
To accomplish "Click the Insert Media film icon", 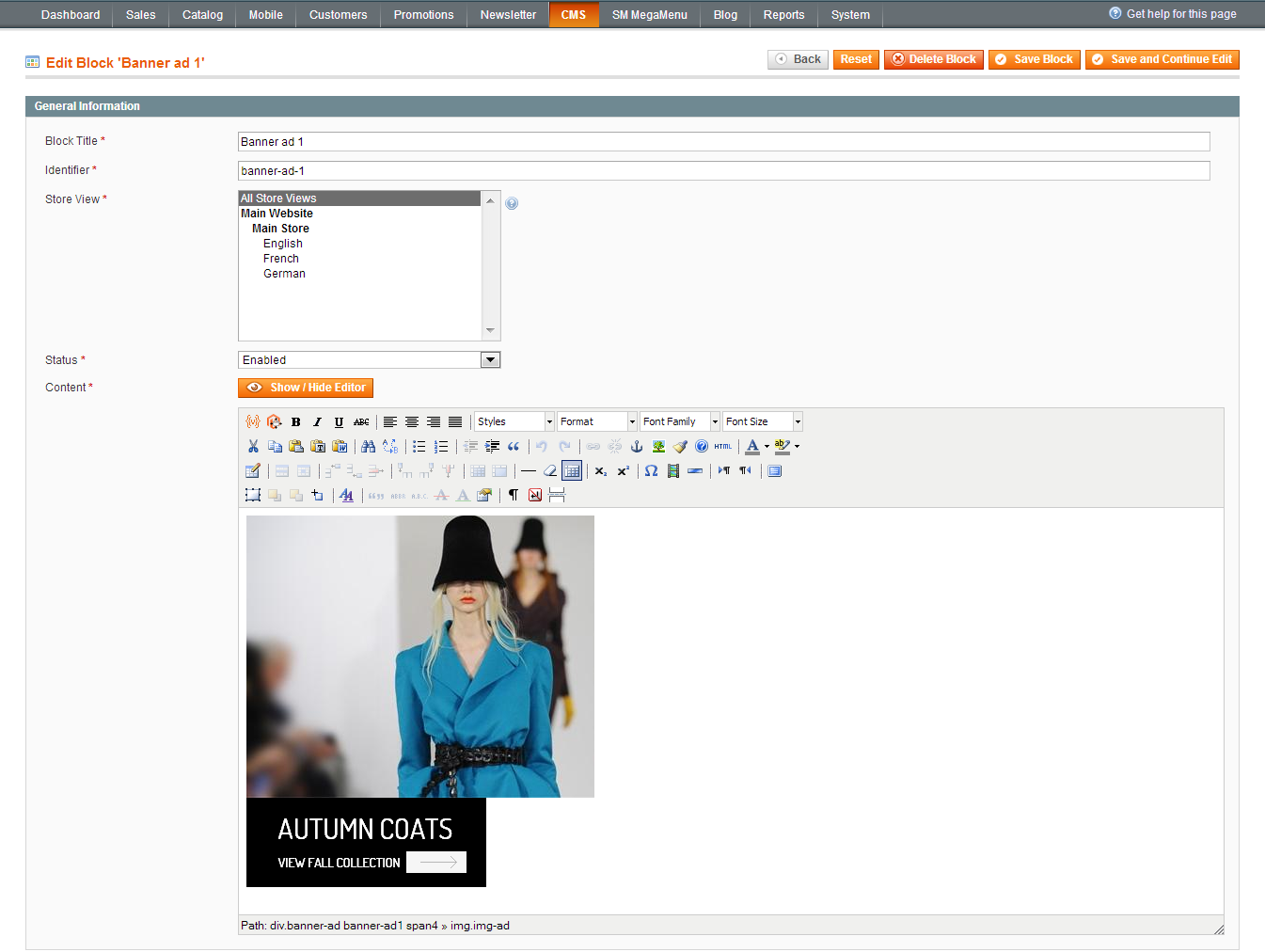I will 672,470.
